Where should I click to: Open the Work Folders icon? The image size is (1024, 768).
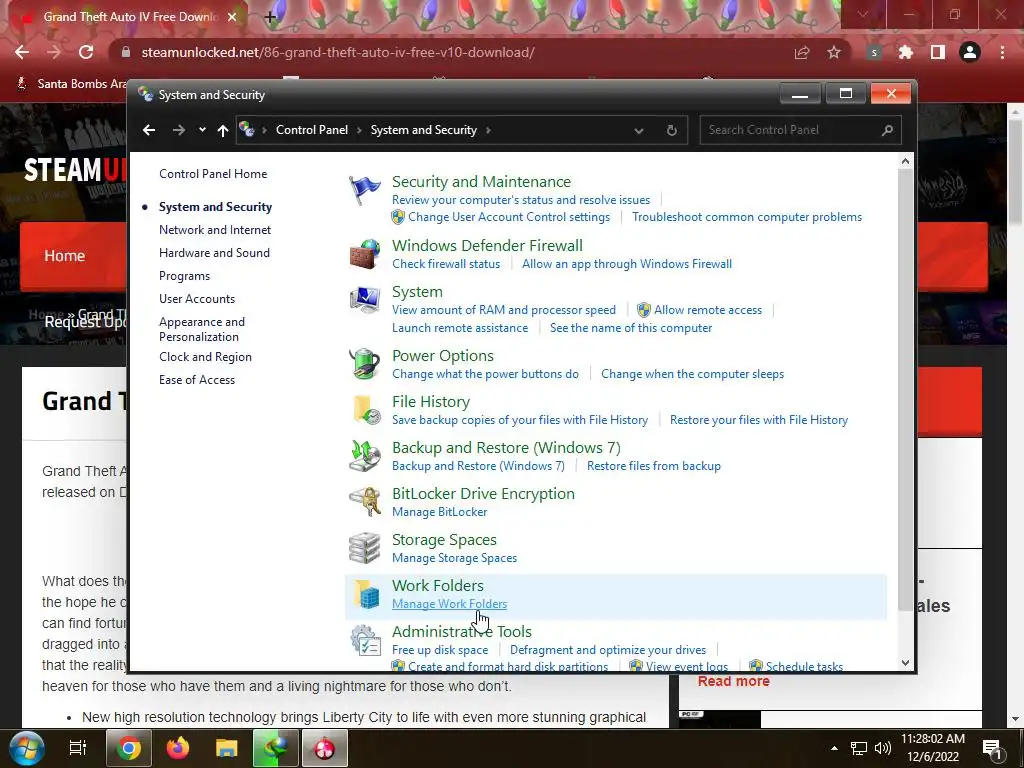[x=366, y=594]
